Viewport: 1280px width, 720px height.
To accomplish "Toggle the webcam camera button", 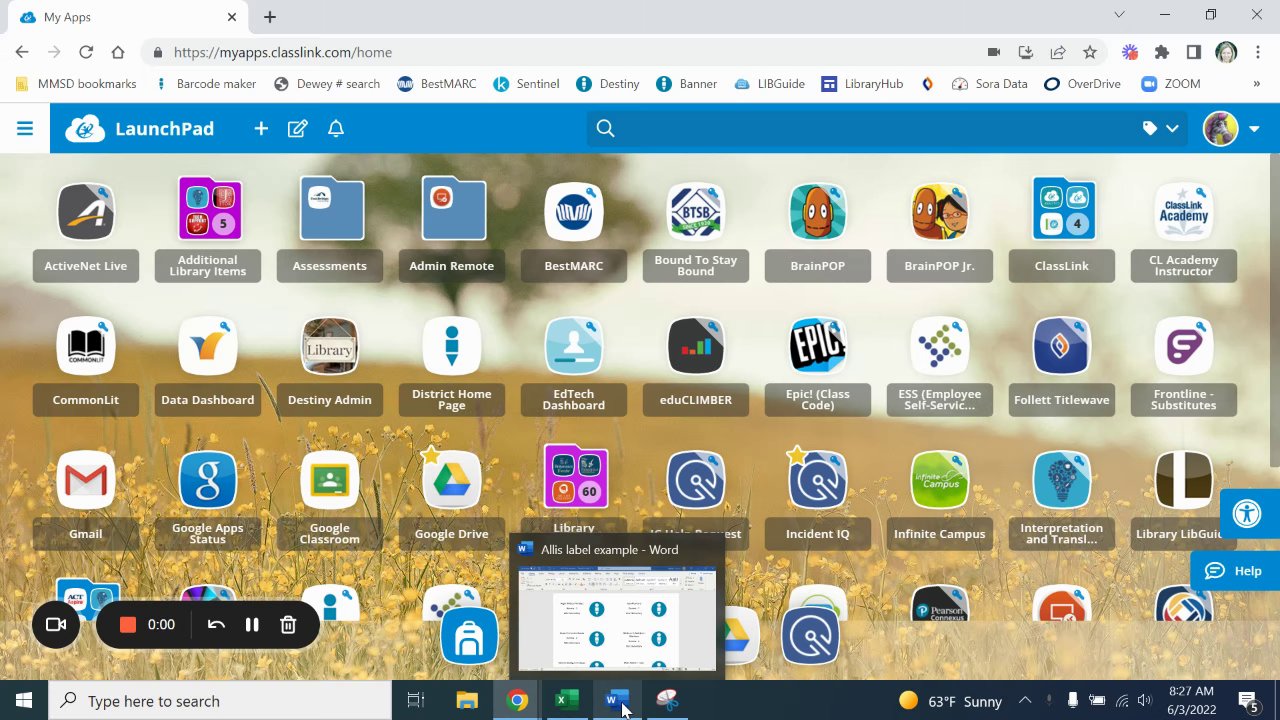I will 56,624.
